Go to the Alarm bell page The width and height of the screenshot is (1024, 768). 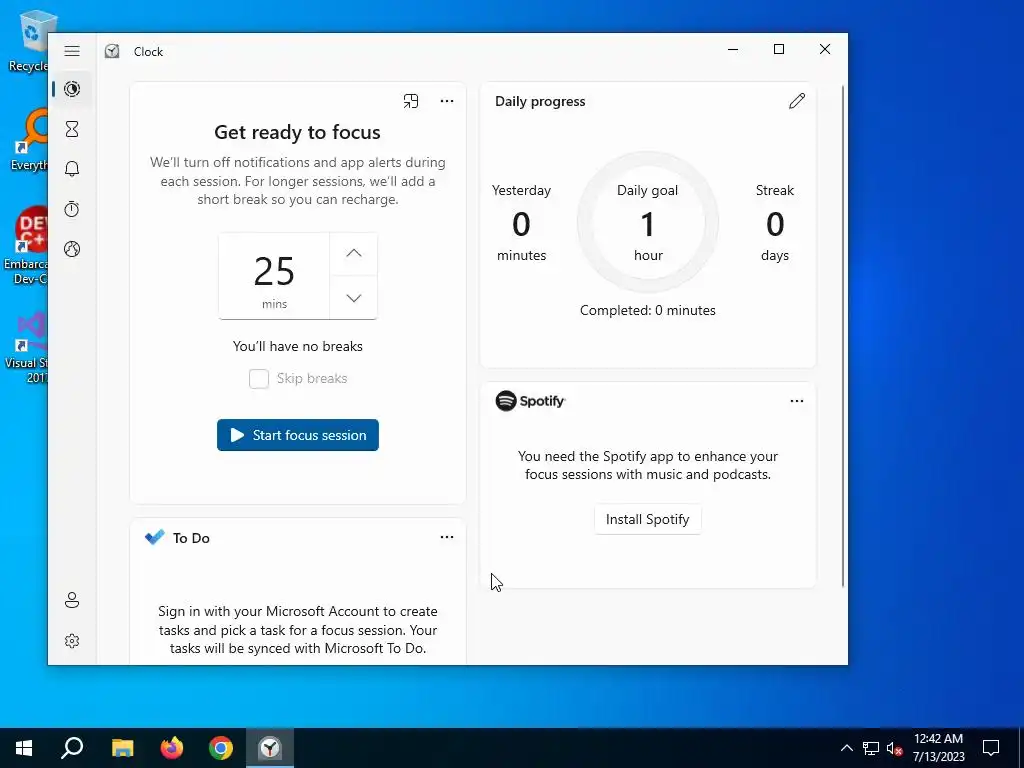click(x=72, y=168)
